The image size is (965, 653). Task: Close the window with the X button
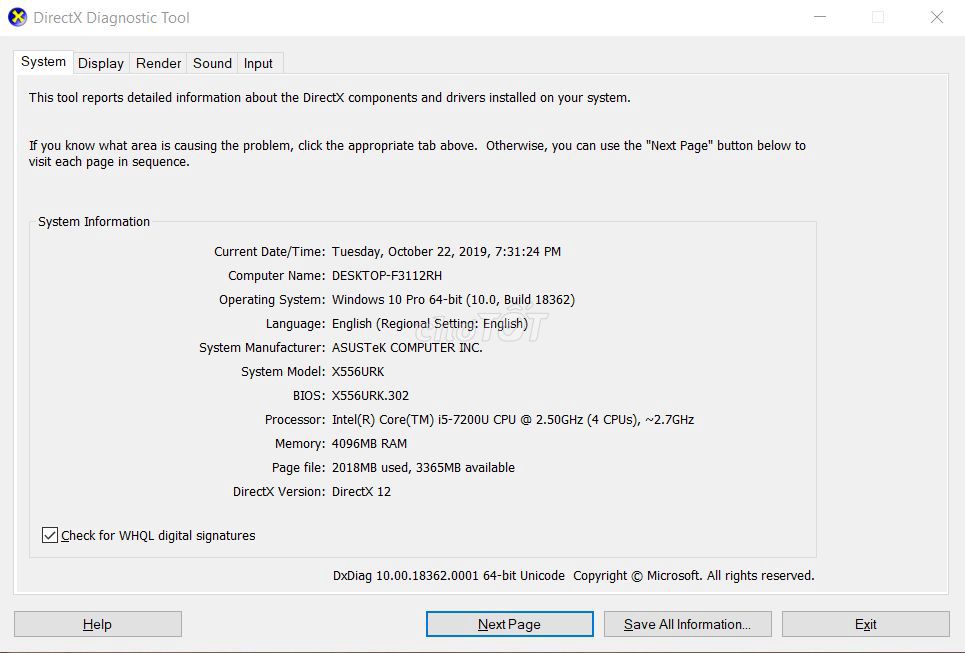click(937, 17)
